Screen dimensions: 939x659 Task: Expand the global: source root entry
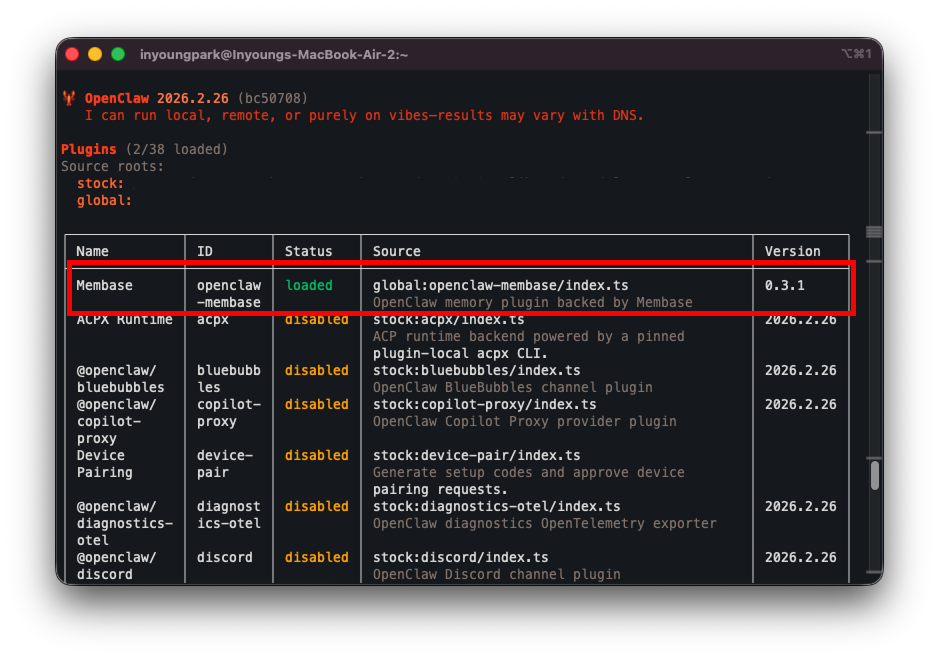click(x=104, y=200)
